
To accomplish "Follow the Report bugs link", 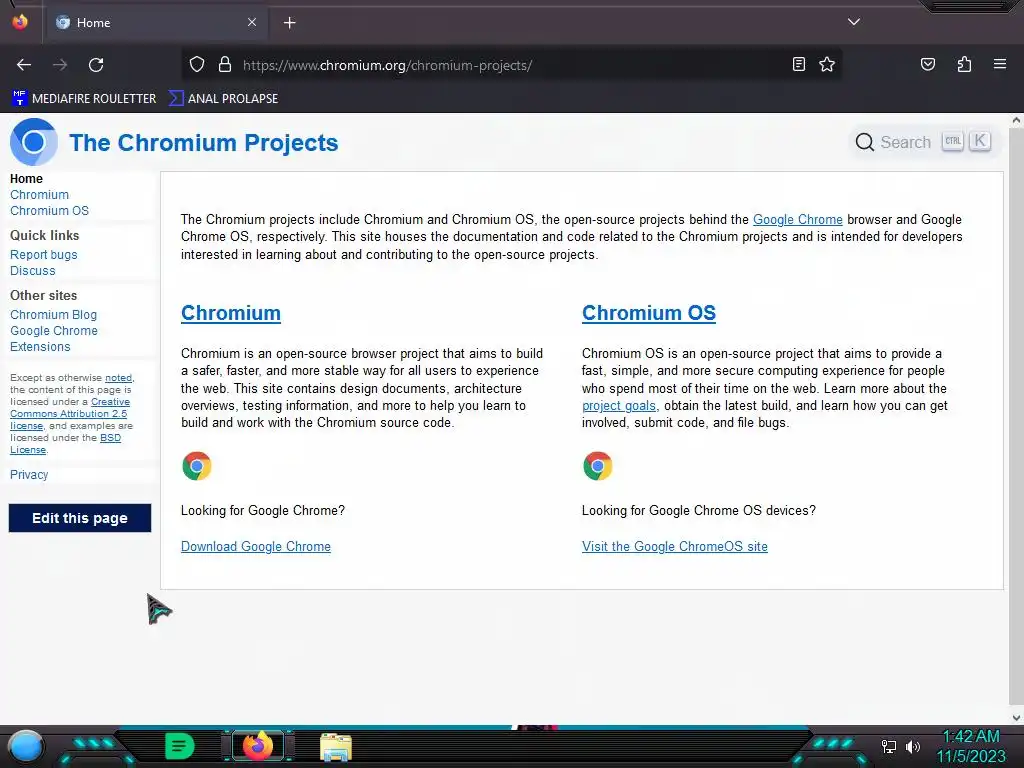I will pyautogui.click(x=43, y=255).
